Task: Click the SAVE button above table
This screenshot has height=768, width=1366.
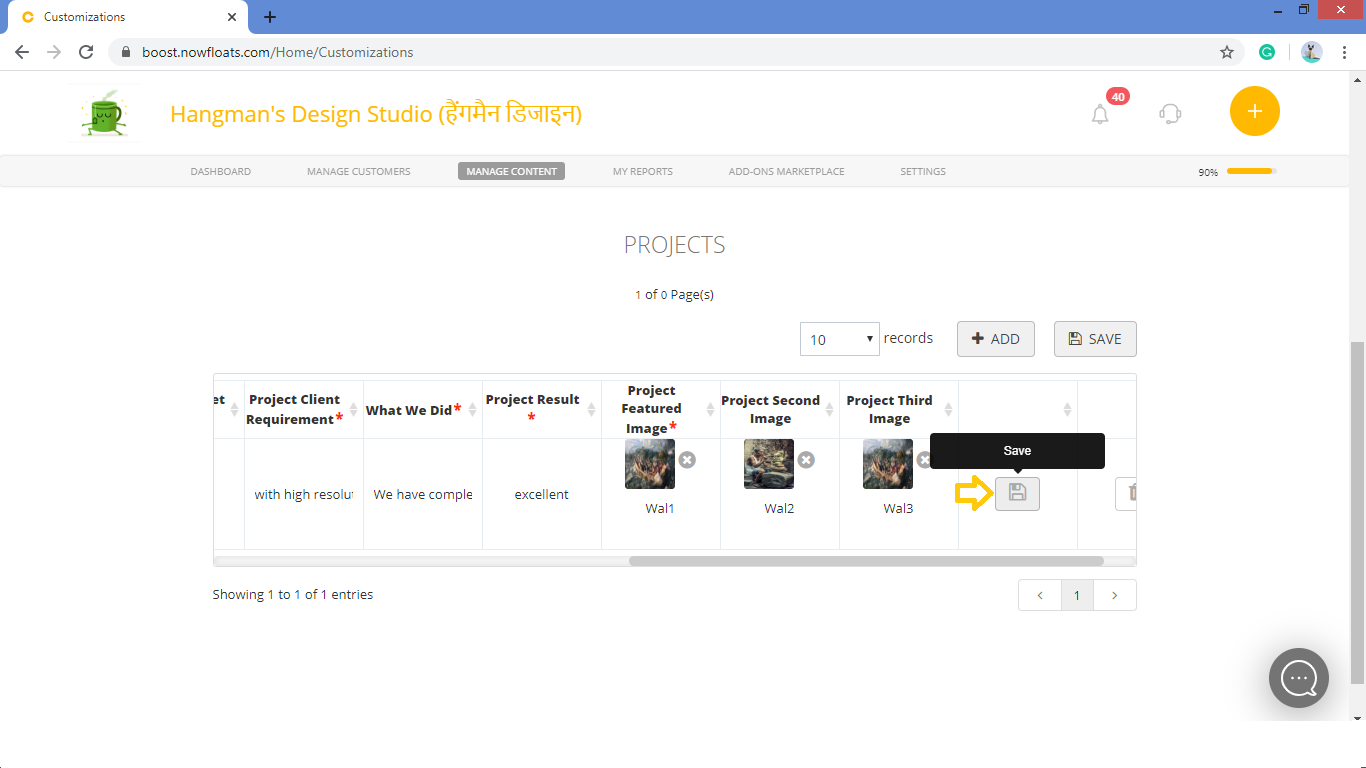Action: pyautogui.click(x=1095, y=339)
